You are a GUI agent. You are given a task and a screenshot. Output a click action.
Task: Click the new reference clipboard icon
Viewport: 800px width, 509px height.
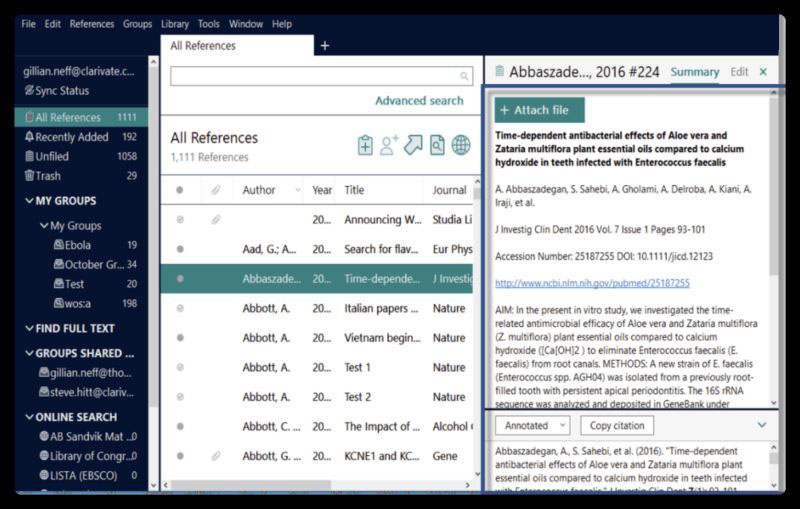point(365,145)
